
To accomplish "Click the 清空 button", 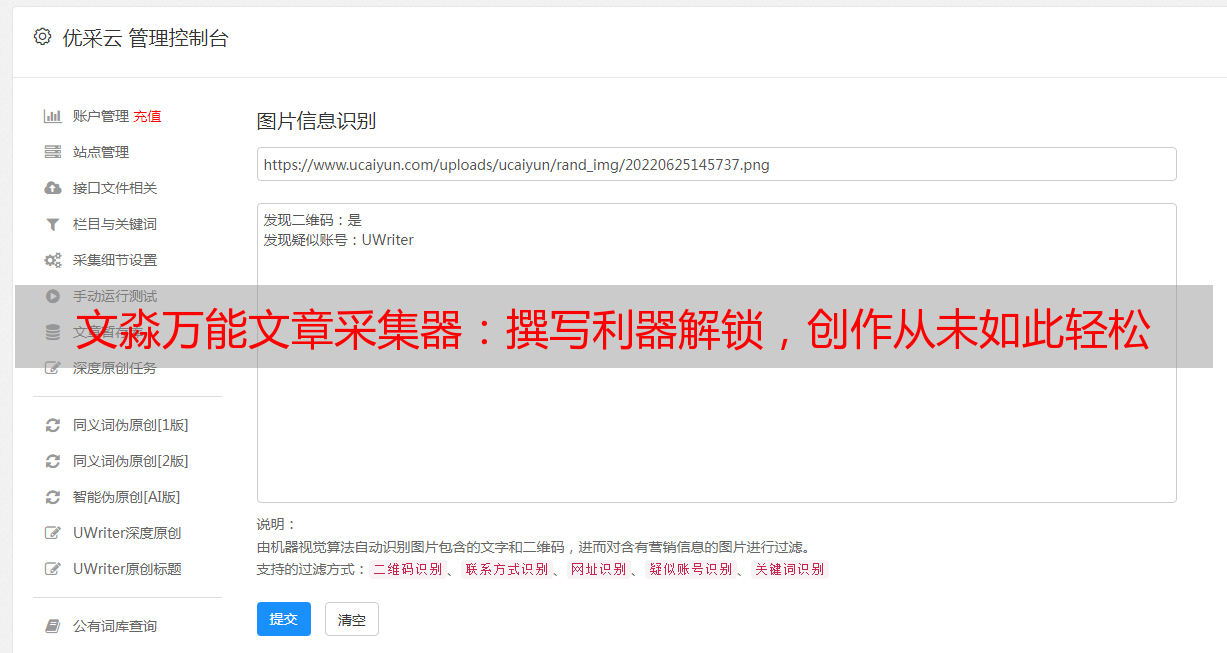I will coord(352,619).
